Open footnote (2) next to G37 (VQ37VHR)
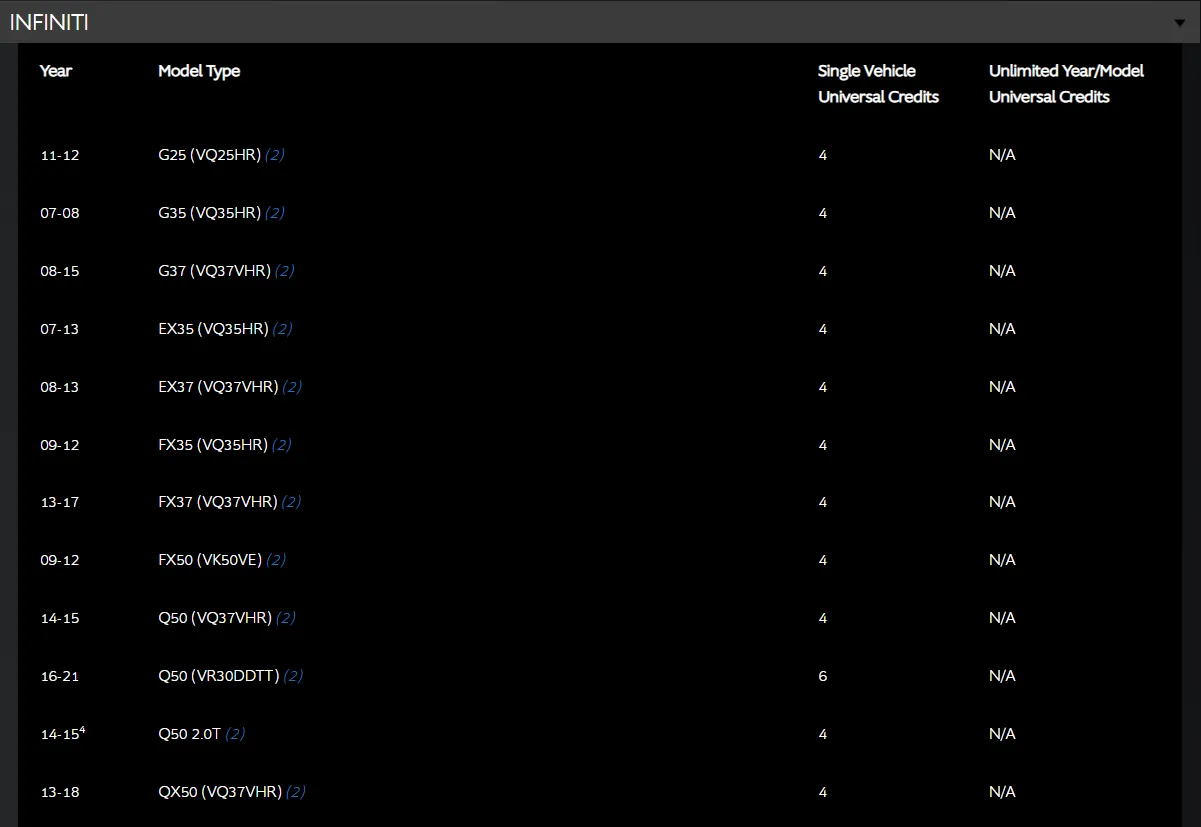The image size is (1201, 827). click(285, 271)
